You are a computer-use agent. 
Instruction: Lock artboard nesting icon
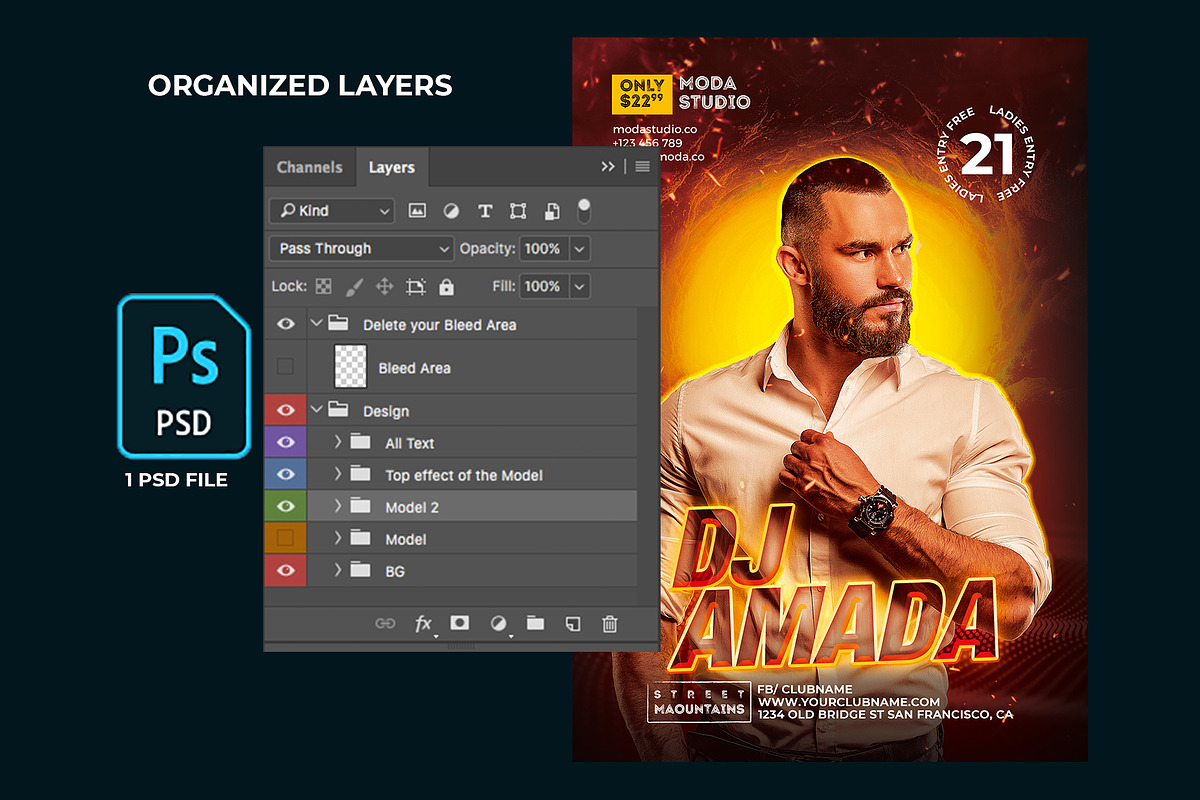click(x=416, y=287)
